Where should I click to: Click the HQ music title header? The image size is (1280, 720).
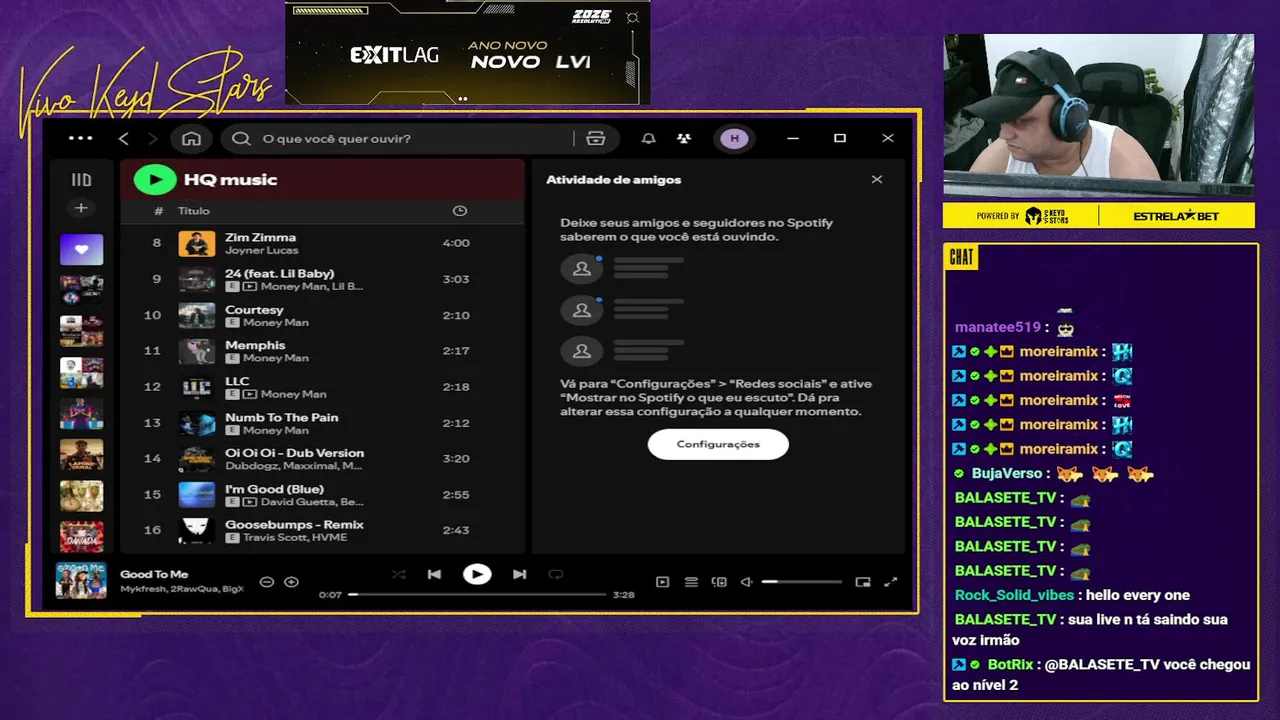(230, 180)
